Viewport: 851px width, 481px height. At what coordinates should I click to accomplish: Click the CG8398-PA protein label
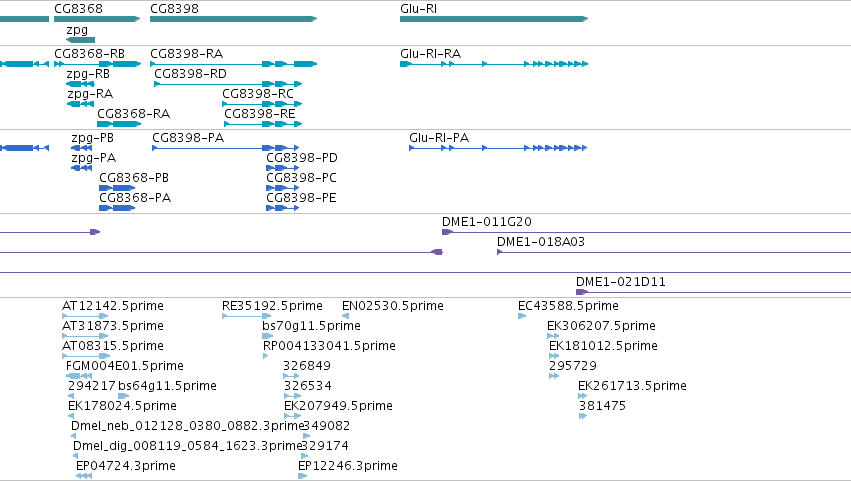[188, 138]
